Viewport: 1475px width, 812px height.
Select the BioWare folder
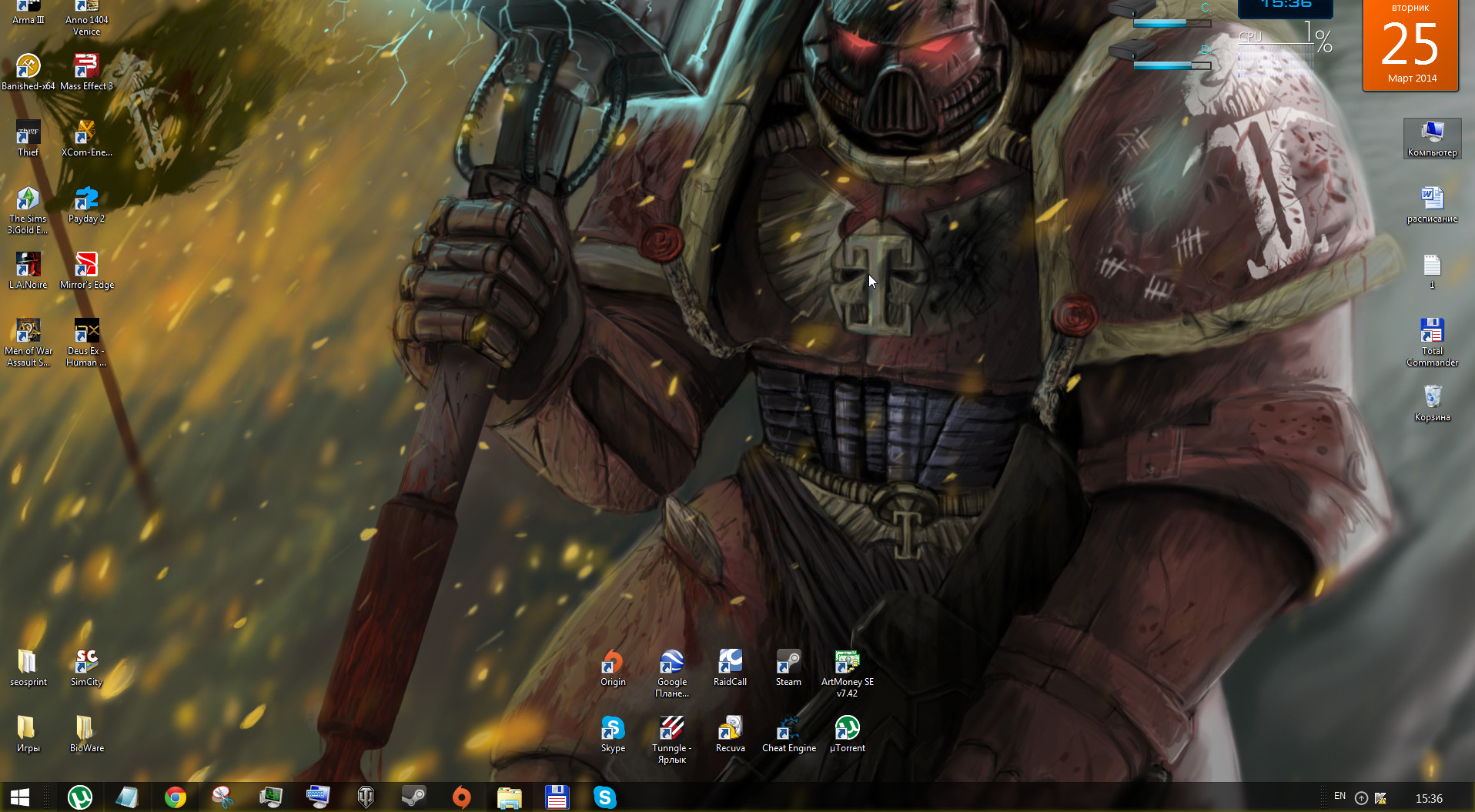click(x=87, y=735)
